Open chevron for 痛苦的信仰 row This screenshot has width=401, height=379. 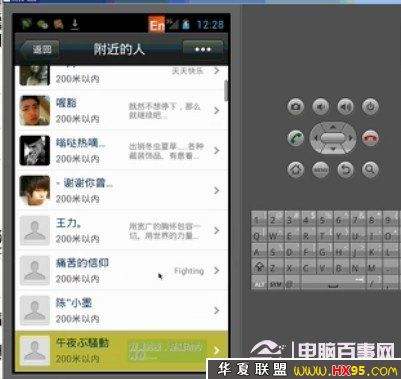[x=217, y=270]
